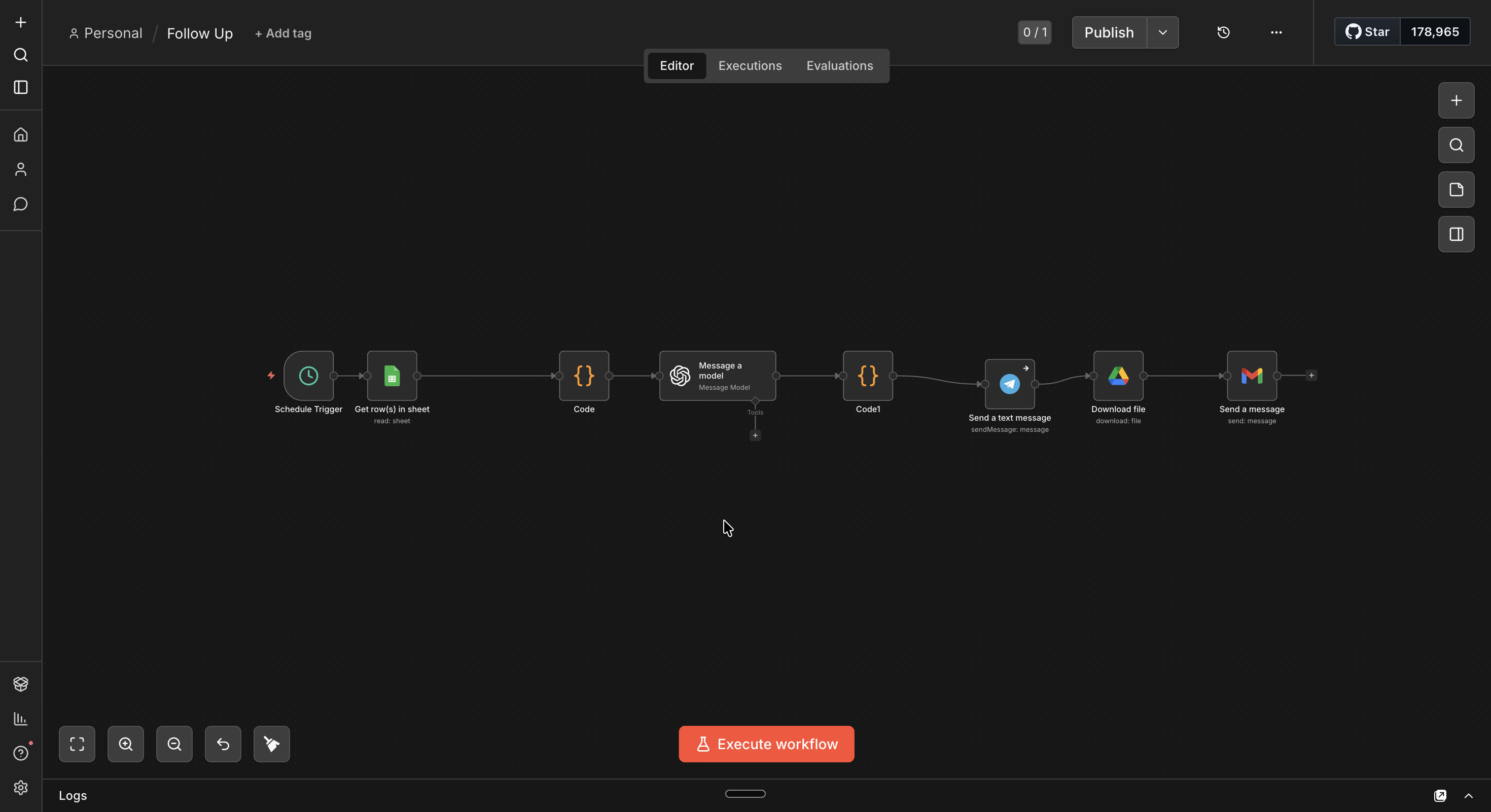Search for nodes on the canvas
1491x812 pixels.
(1457, 145)
